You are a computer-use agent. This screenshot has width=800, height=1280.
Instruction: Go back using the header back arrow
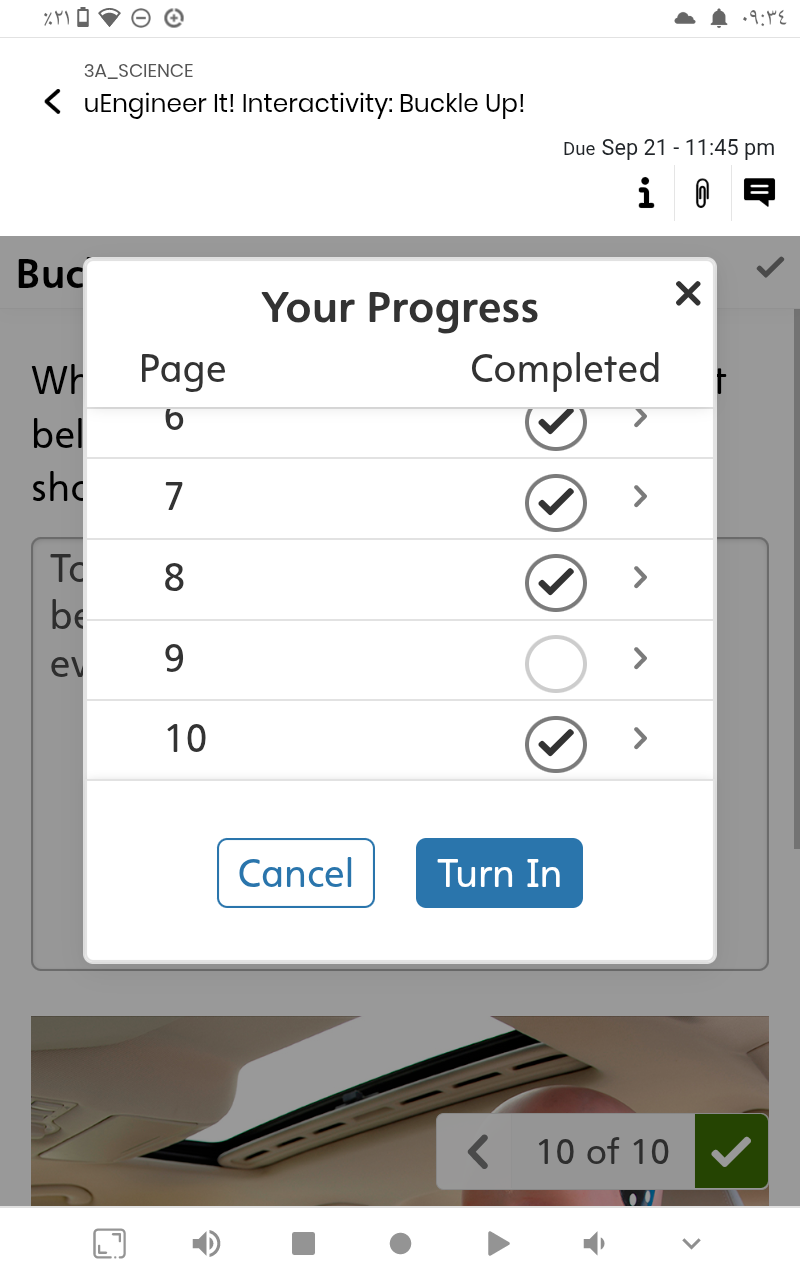[x=53, y=102]
